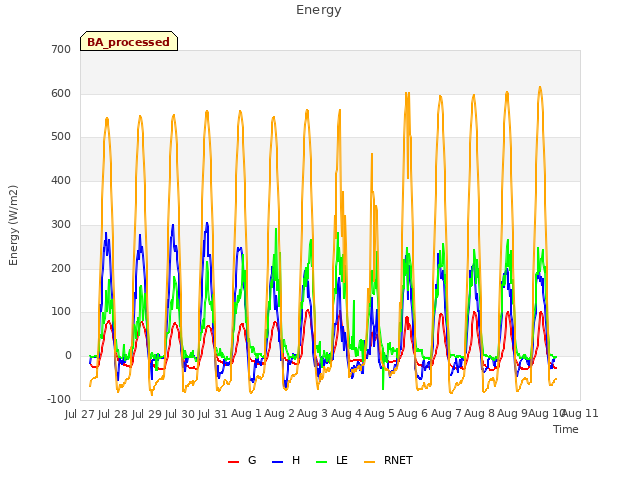The height and width of the screenshot is (480, 640).
Task: Click the x-axis date Jul 28
Action: pos(113,414)
